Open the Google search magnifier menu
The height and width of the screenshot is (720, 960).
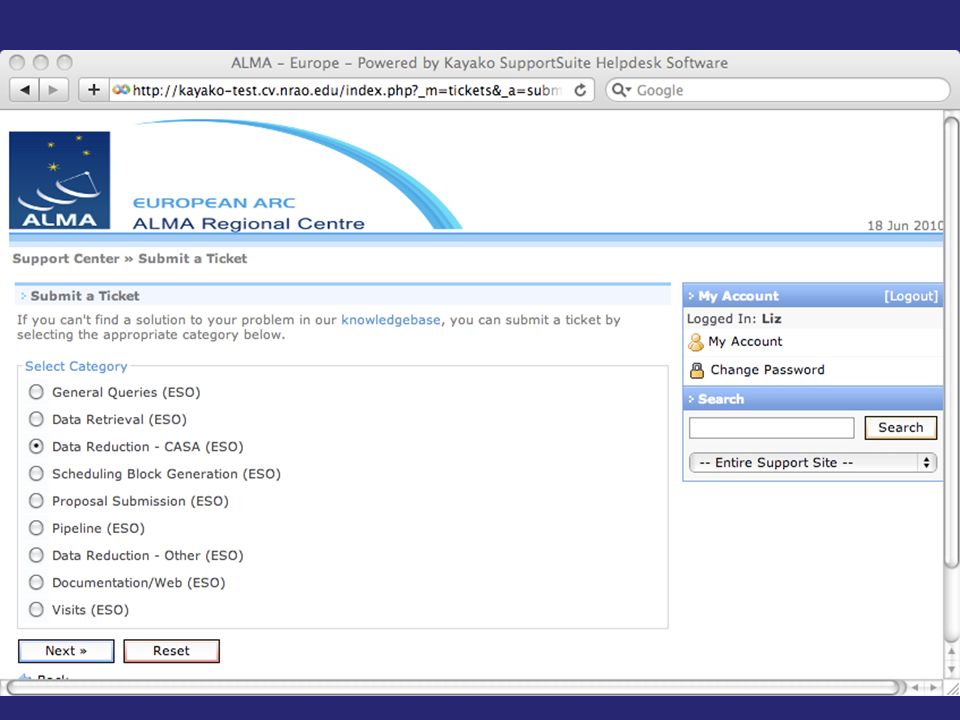tap(621, 90)
